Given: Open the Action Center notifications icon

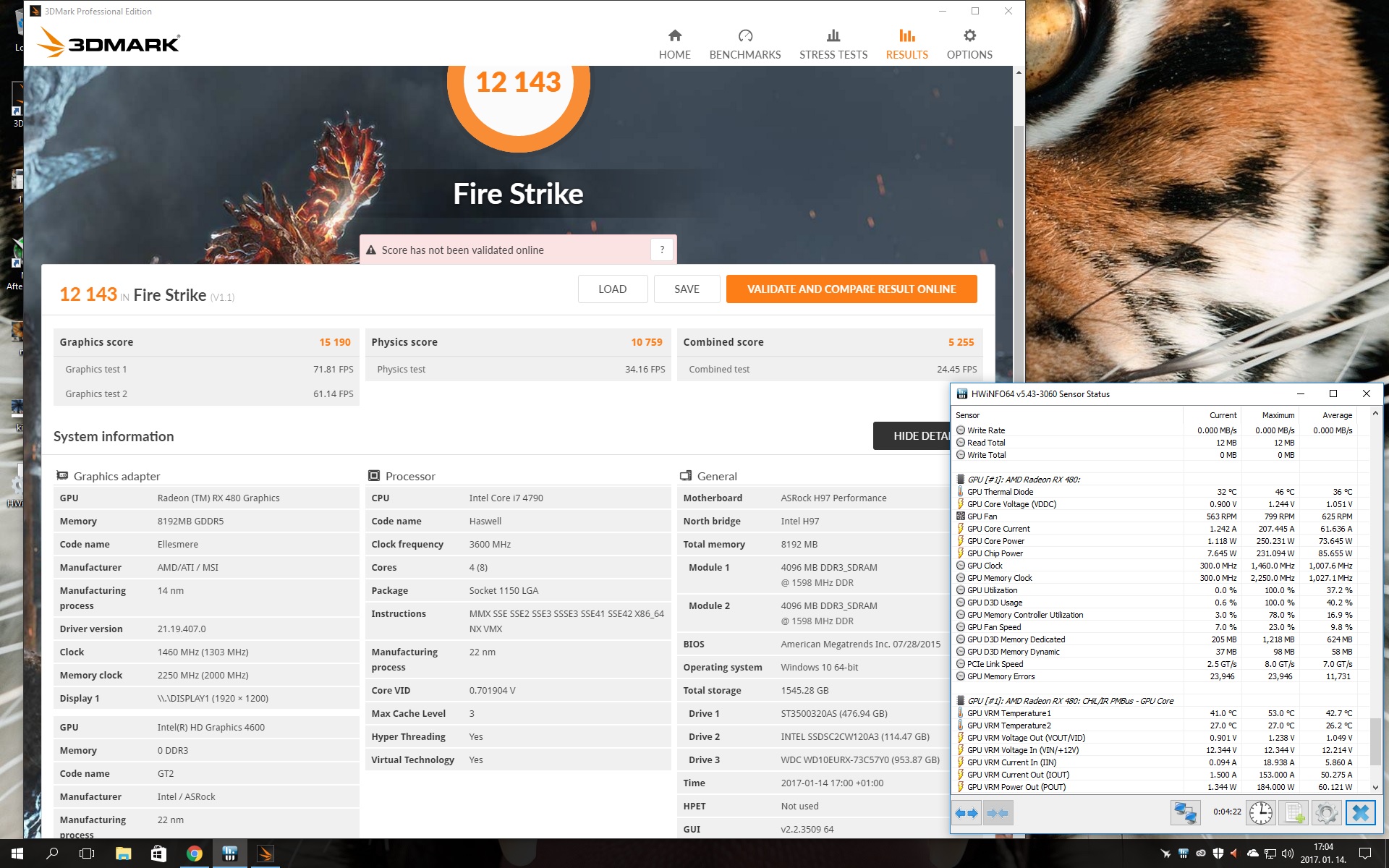Looking at the screenshot, I should click(1364, 854).
